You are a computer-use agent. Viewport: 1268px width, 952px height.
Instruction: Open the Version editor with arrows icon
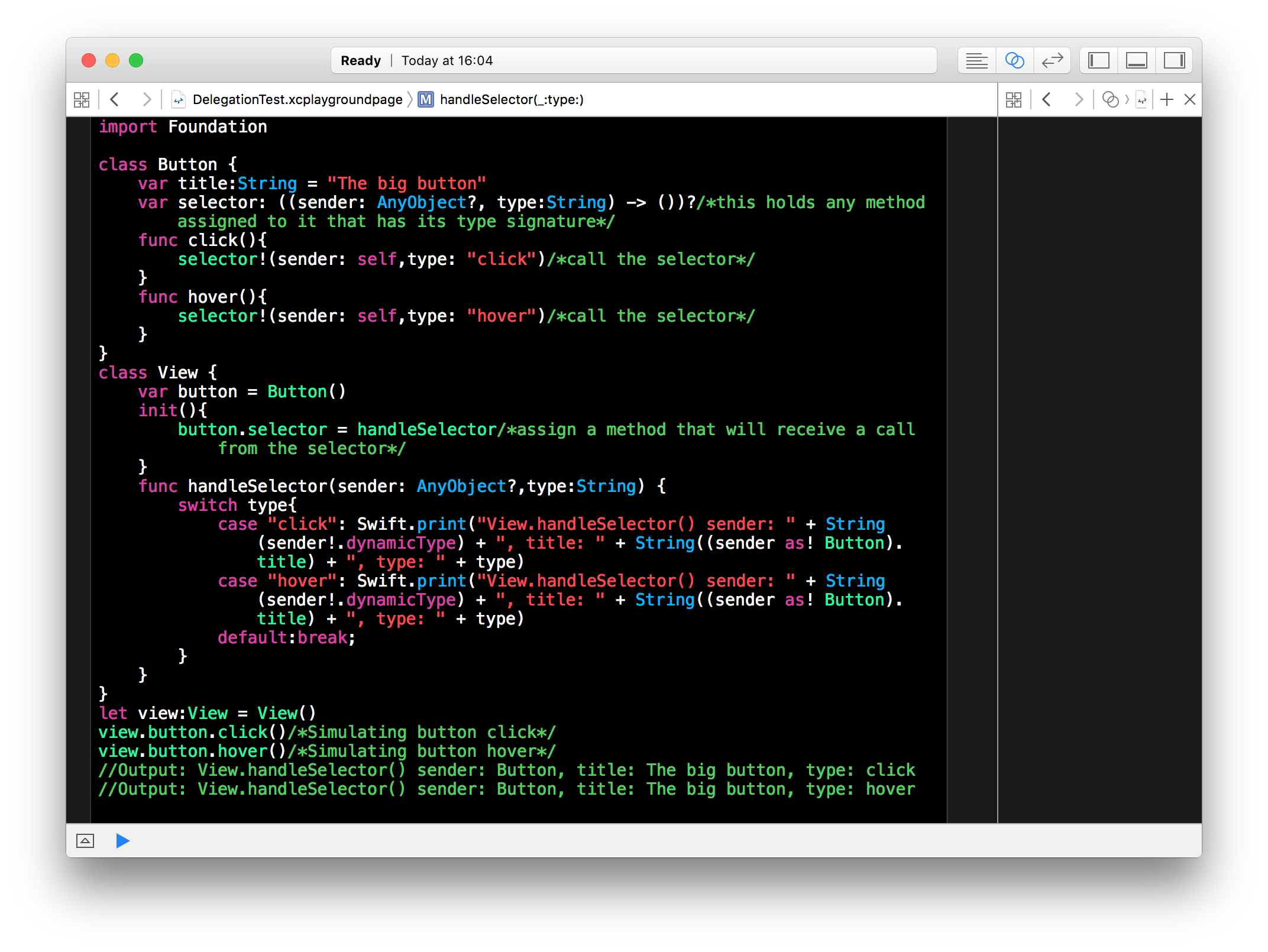pyautogui.click(x=1052, y=60)
